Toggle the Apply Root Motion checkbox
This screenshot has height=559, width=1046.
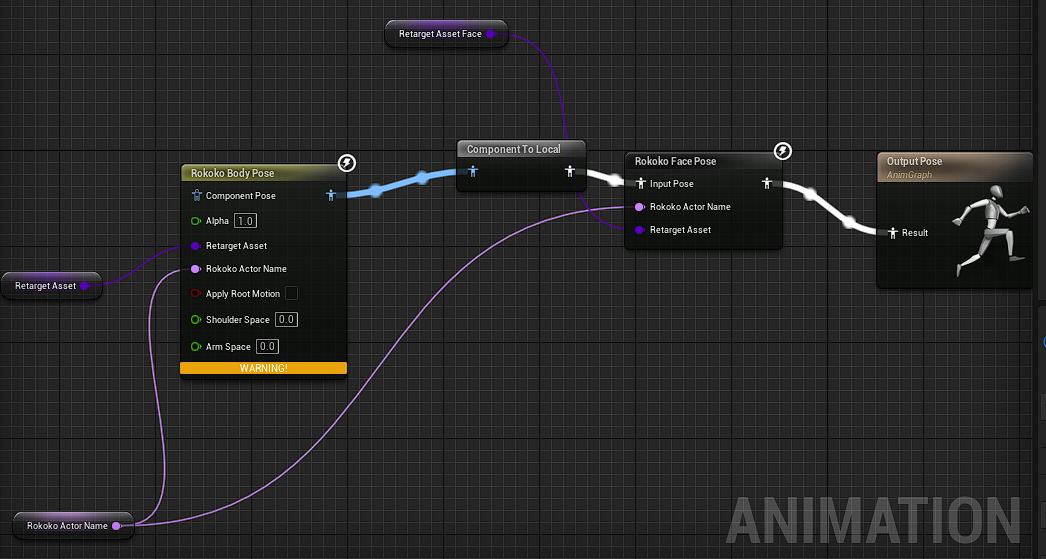(x=292, y=294)
